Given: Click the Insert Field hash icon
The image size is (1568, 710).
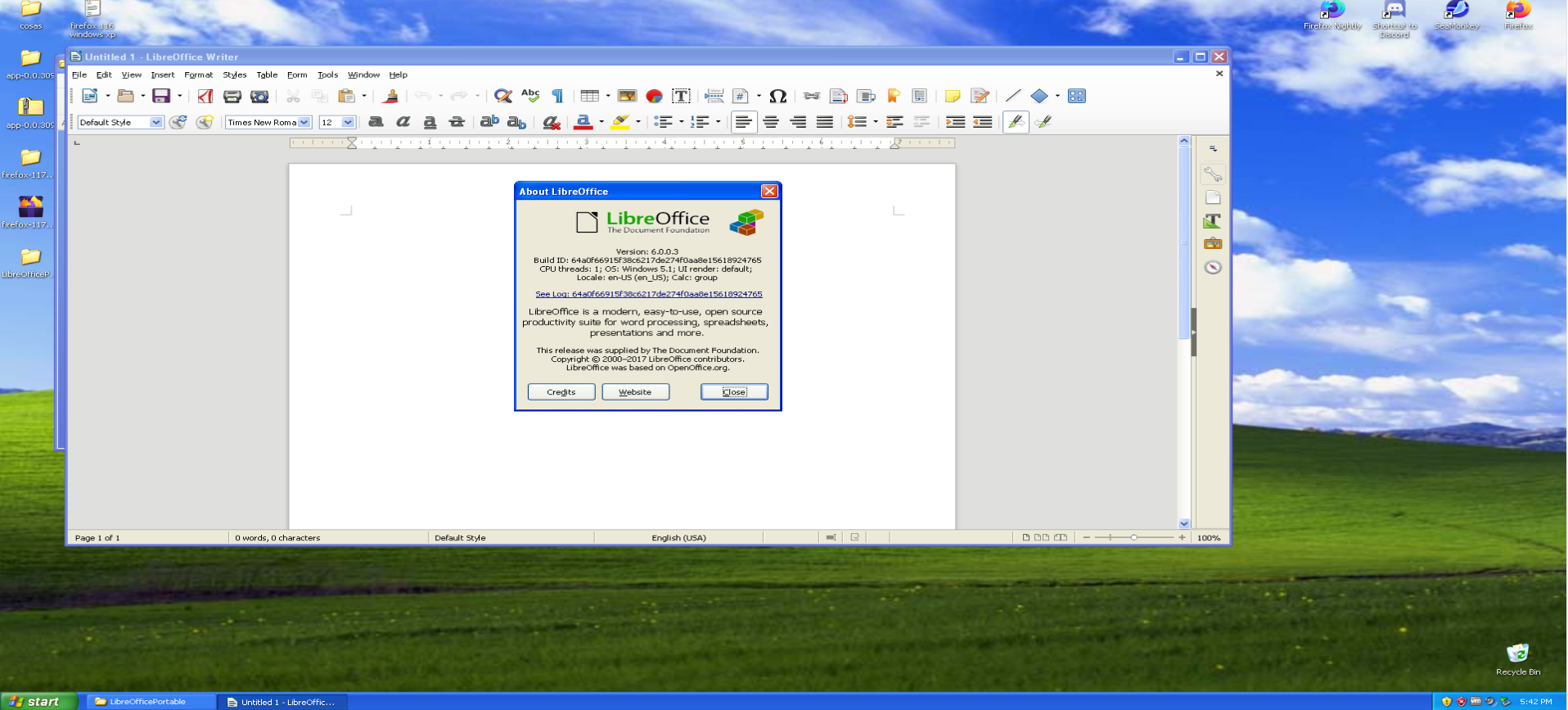Looking at the screenshot, I should [741, 96].
